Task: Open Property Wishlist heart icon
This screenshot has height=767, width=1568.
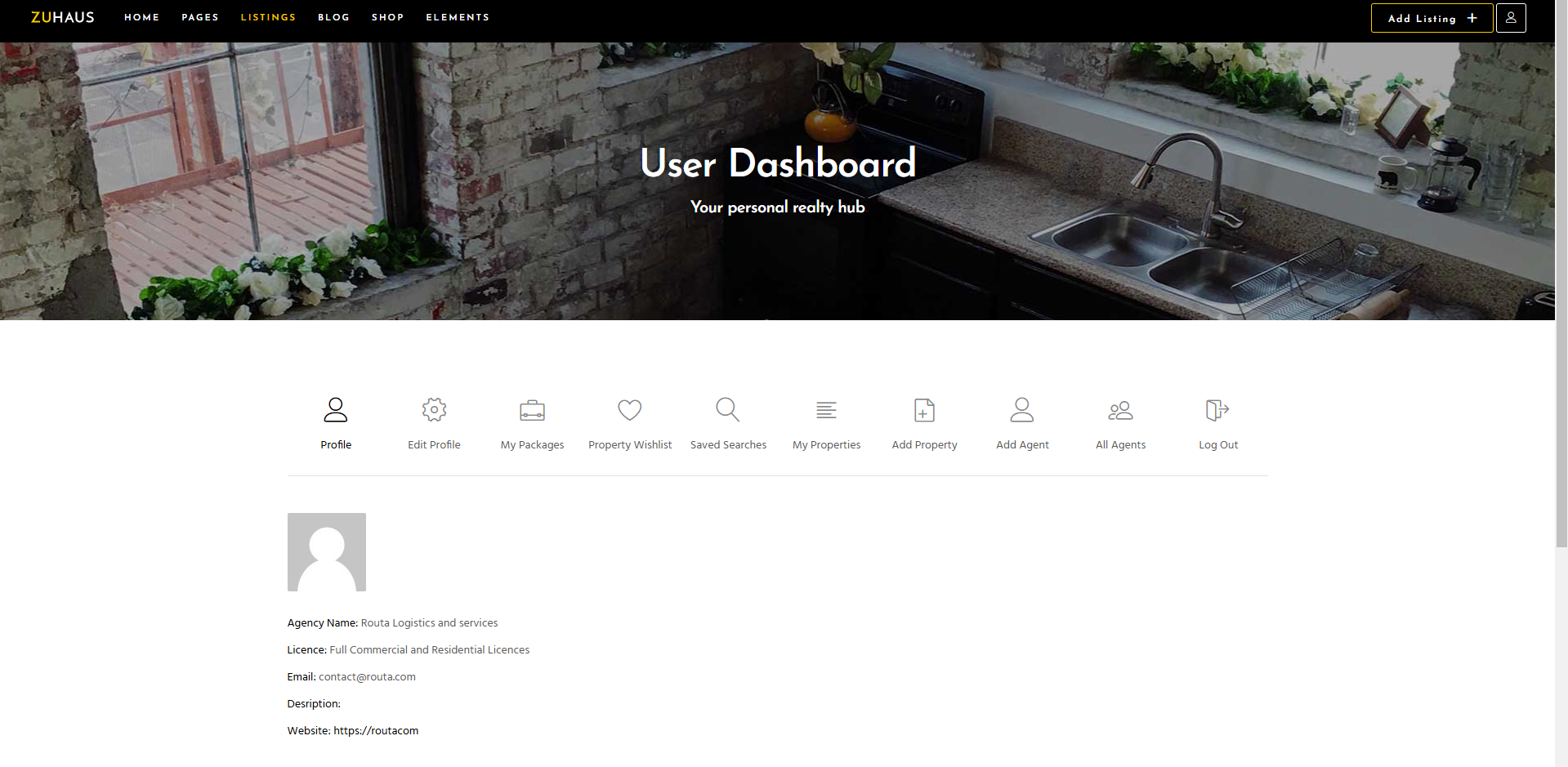Action: point(630,409)
